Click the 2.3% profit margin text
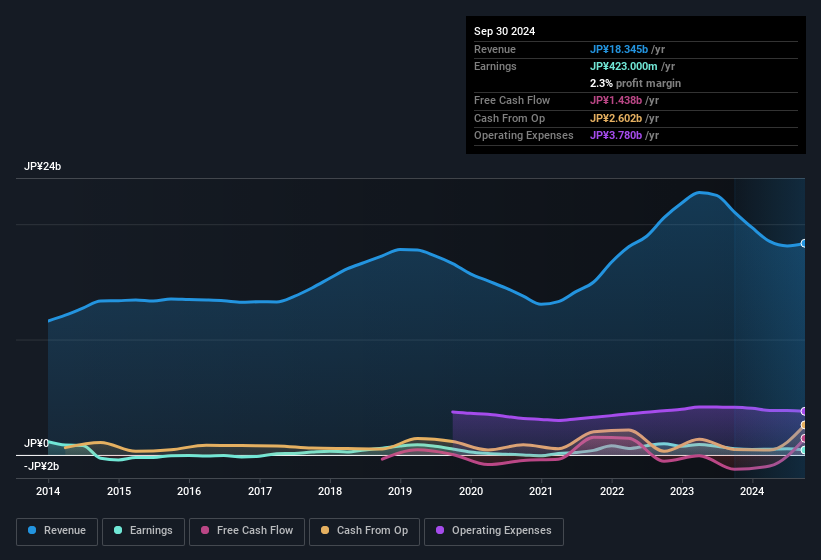Screen dimensions: 821x560 [x=635, y=83]
